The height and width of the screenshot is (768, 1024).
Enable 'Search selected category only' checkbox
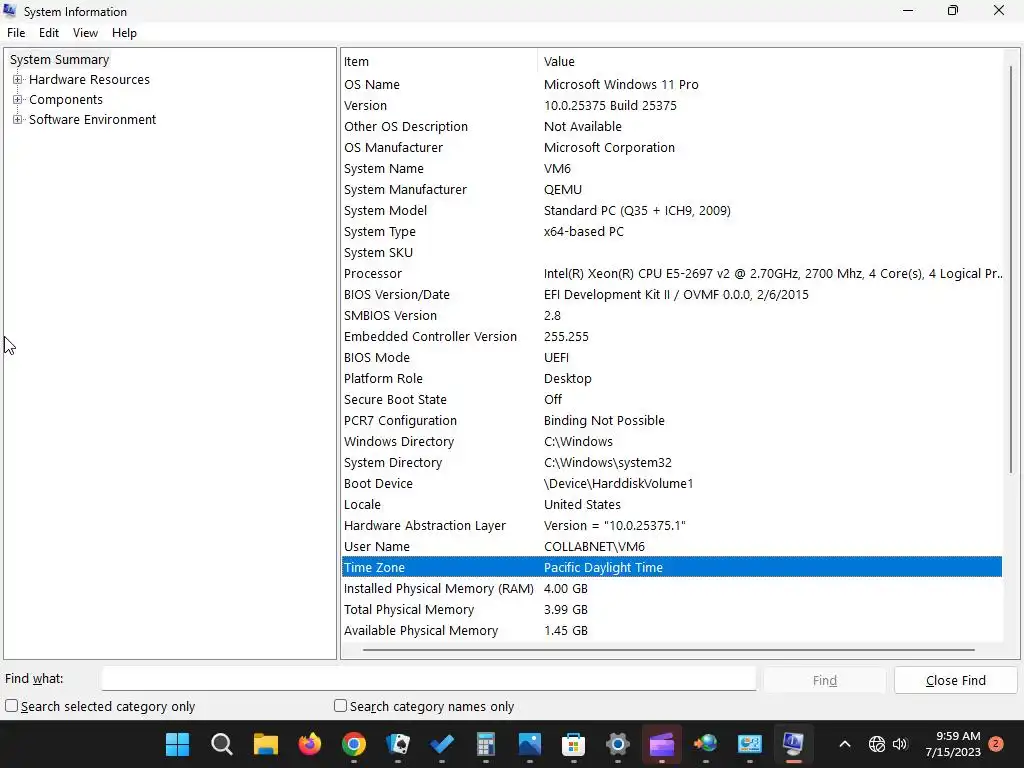[x=12, y=706]
